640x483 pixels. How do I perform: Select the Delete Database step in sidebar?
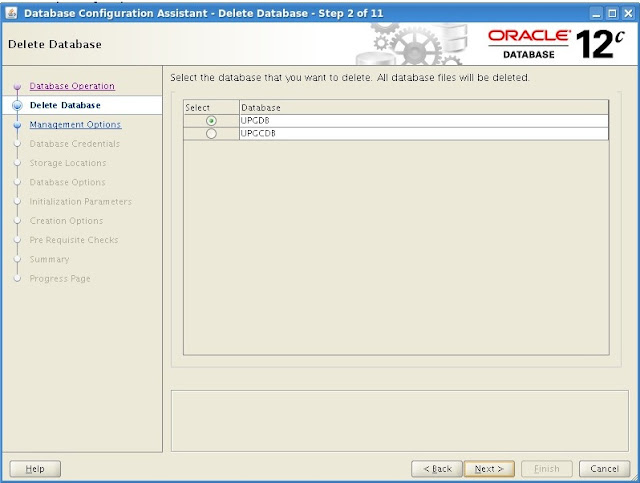(65, 105)
